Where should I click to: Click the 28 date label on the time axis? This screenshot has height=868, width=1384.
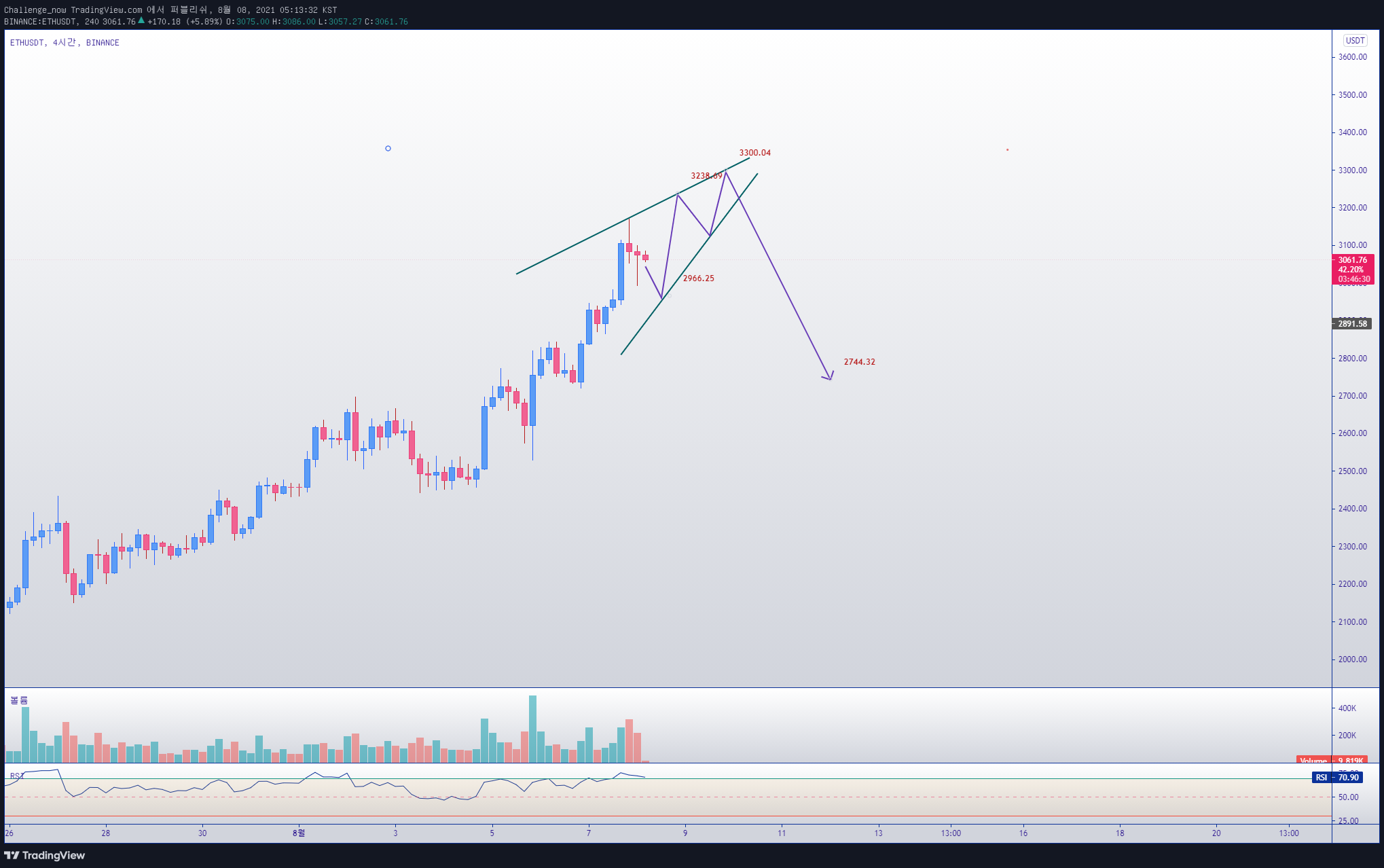coord(105,833)
